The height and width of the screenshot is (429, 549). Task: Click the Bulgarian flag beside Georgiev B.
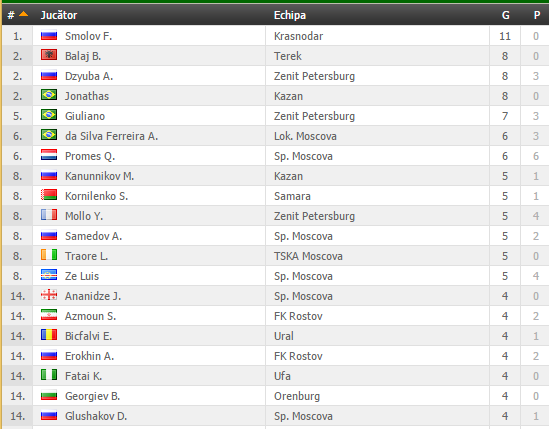point(49,395)
